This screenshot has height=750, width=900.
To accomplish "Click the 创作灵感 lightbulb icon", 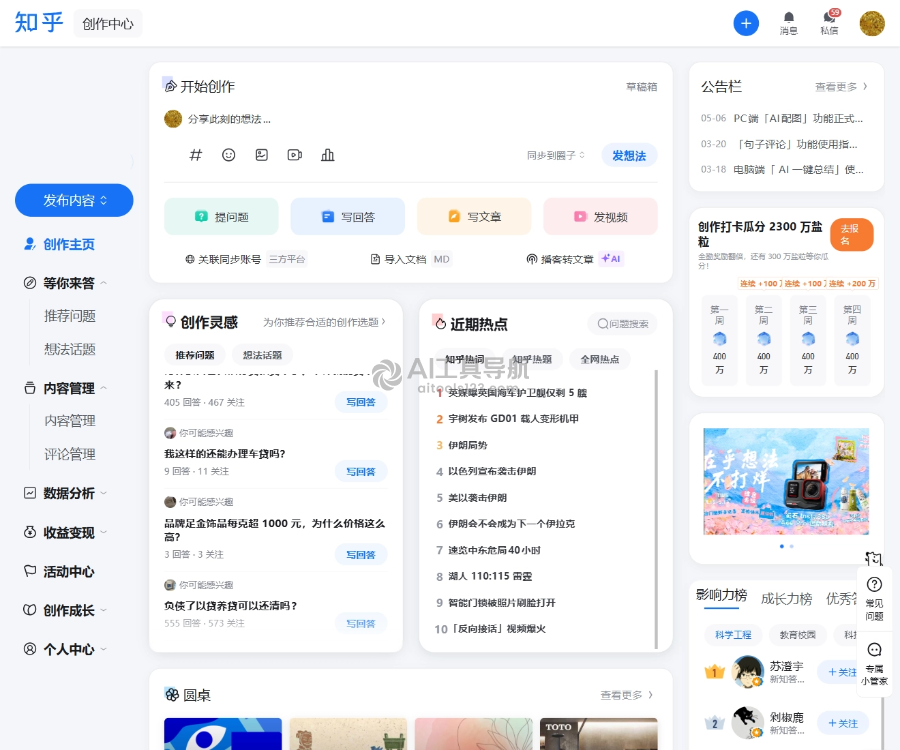I will [x=170, y=321].
